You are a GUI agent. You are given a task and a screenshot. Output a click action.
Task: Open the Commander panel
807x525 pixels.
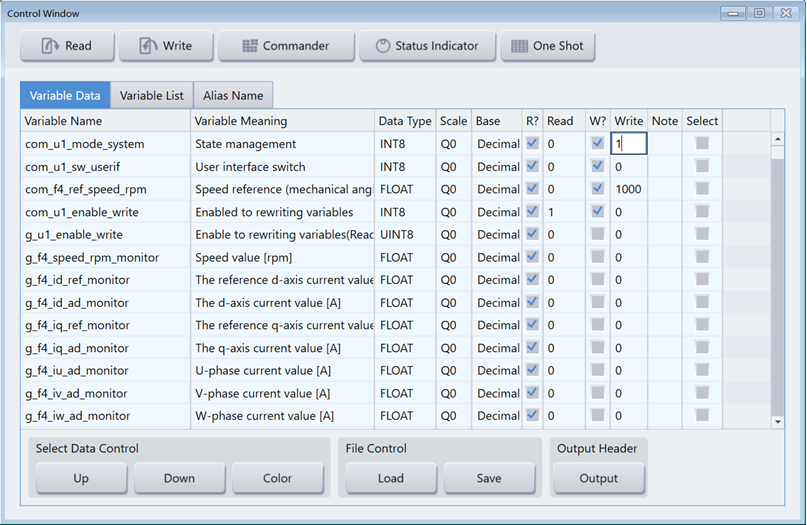(286, 46)
